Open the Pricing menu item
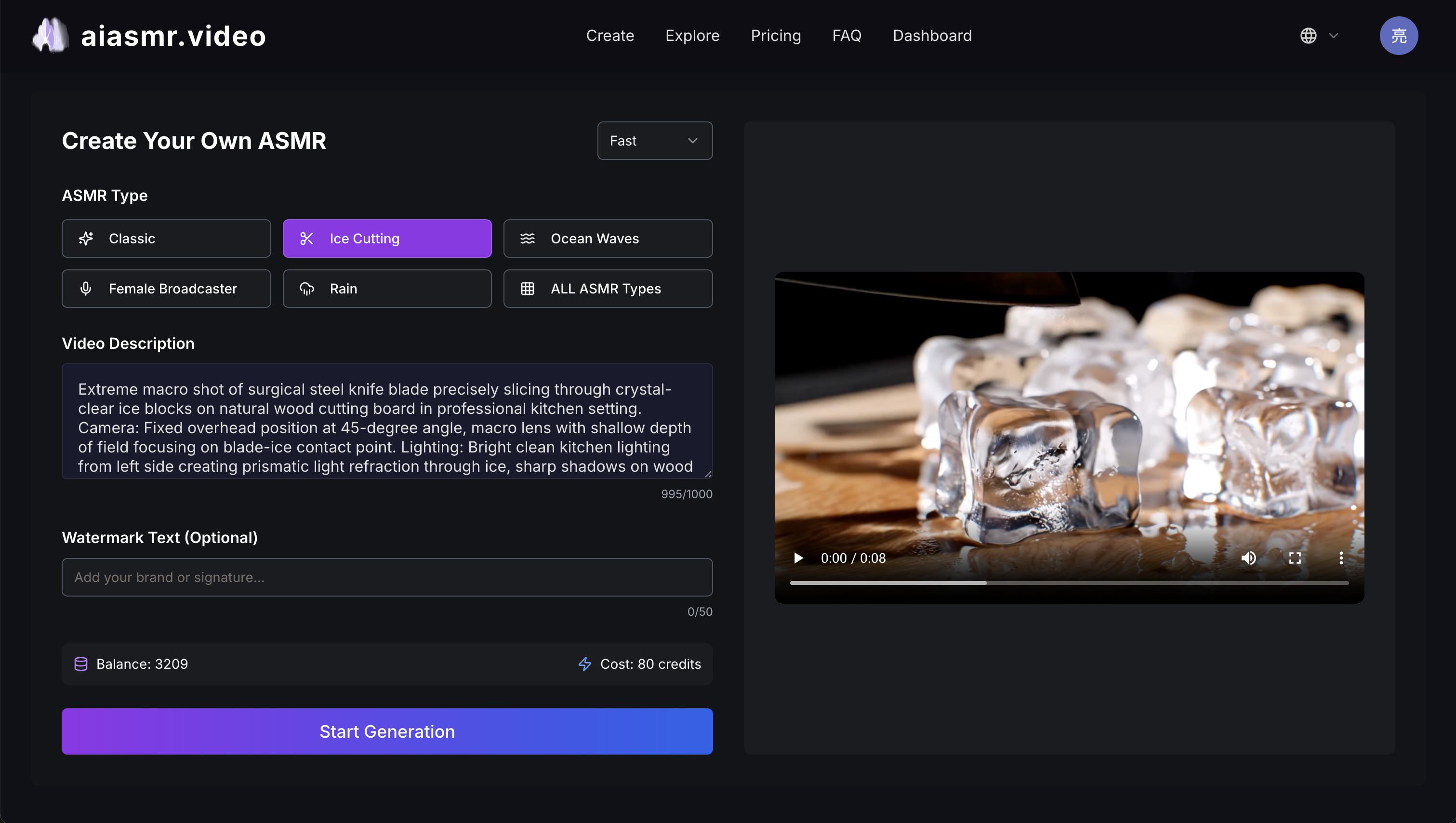Image resolution: width=1456 pixels, height=823 pixels. 776,35
